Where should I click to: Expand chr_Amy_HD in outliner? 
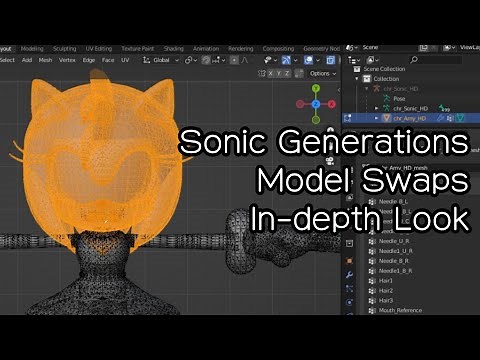(x=377, y=118)
